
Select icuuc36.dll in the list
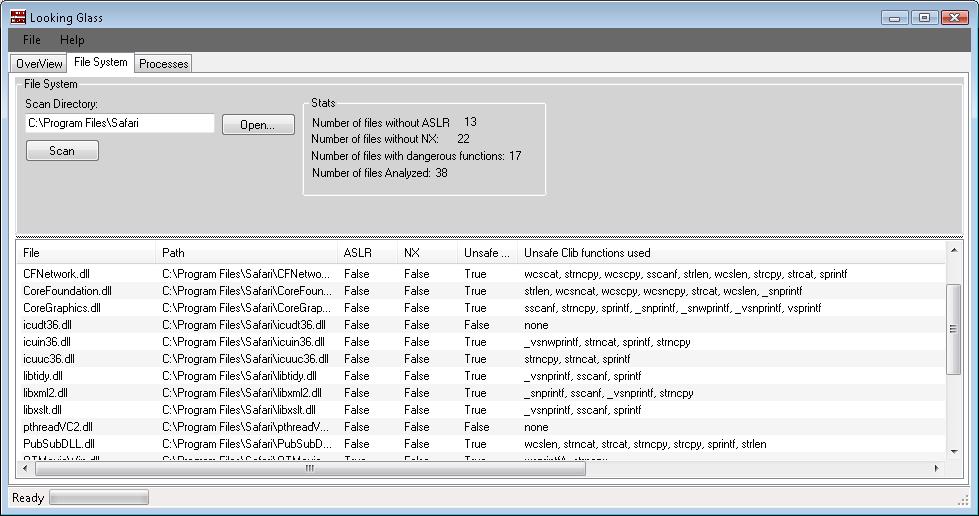481,359
